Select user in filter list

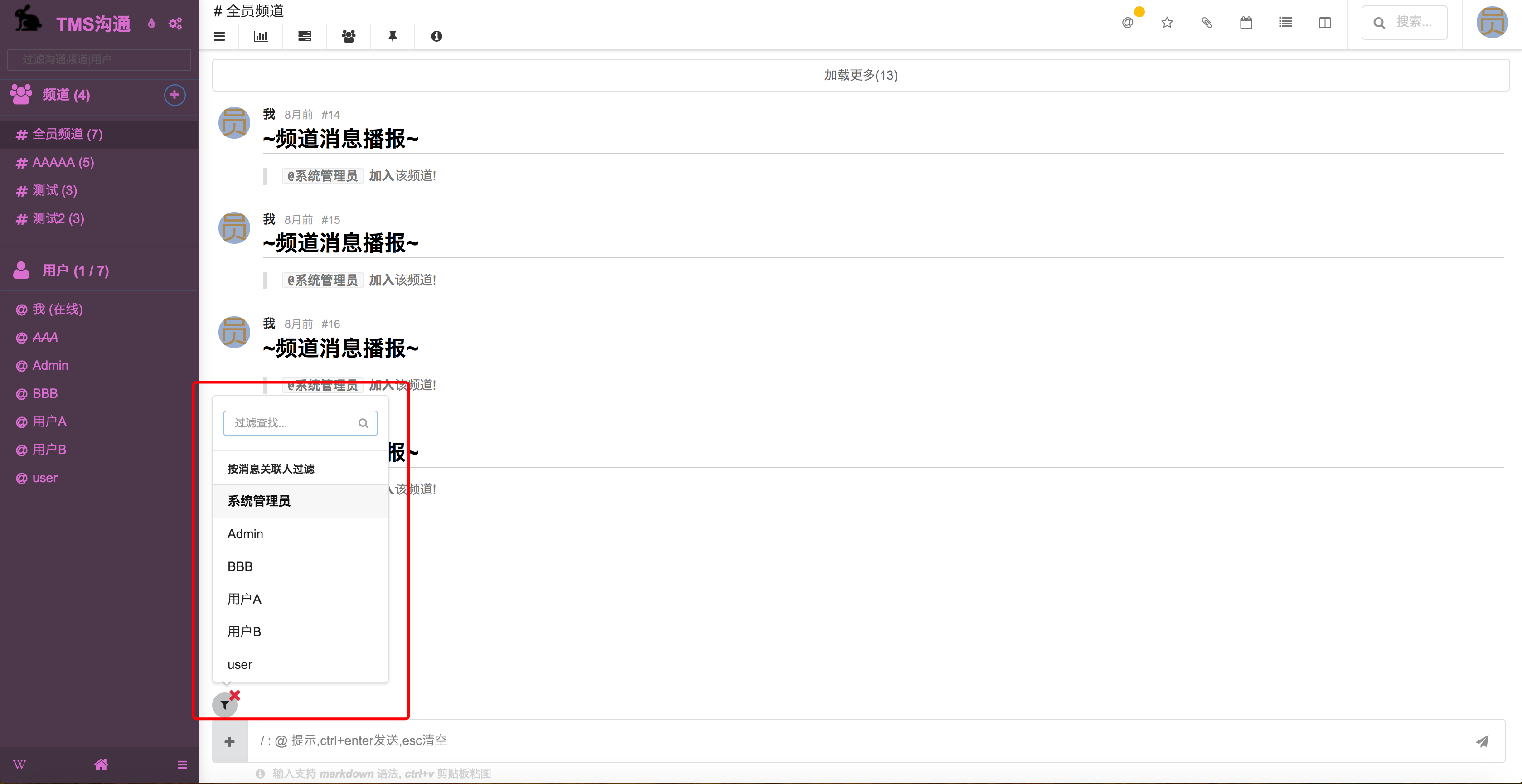coord(300,664)
